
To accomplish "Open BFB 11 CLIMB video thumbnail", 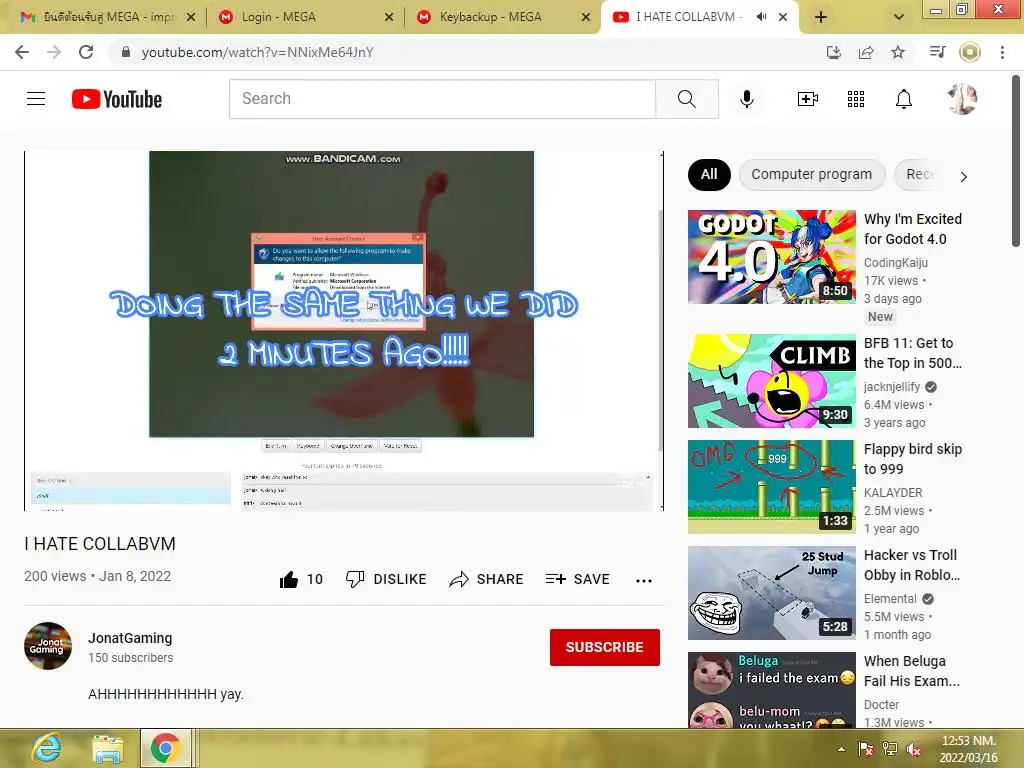I will click(771, 381).
